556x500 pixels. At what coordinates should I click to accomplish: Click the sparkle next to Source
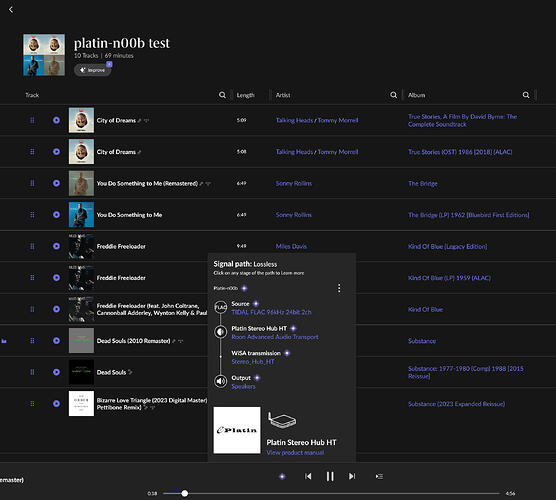point(255,304)
